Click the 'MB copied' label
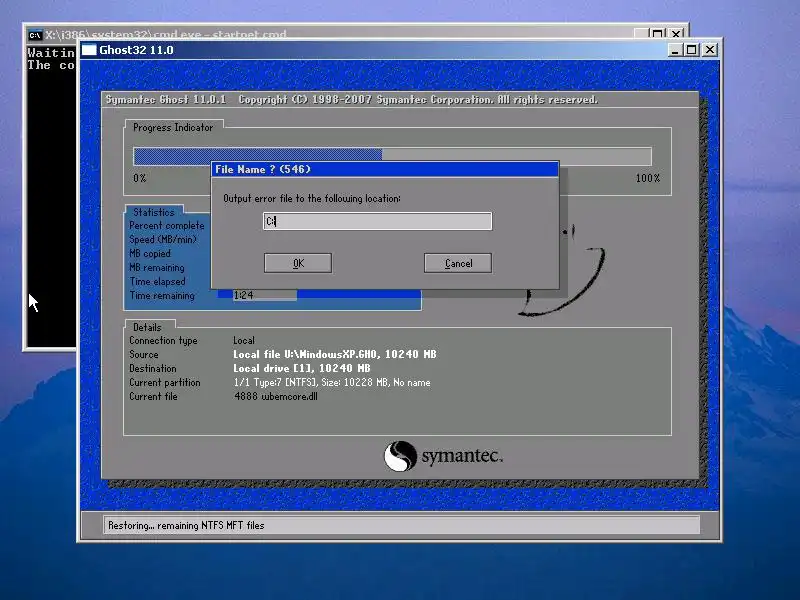This screenshot has height=600, width=800. [x=150, y=254]
